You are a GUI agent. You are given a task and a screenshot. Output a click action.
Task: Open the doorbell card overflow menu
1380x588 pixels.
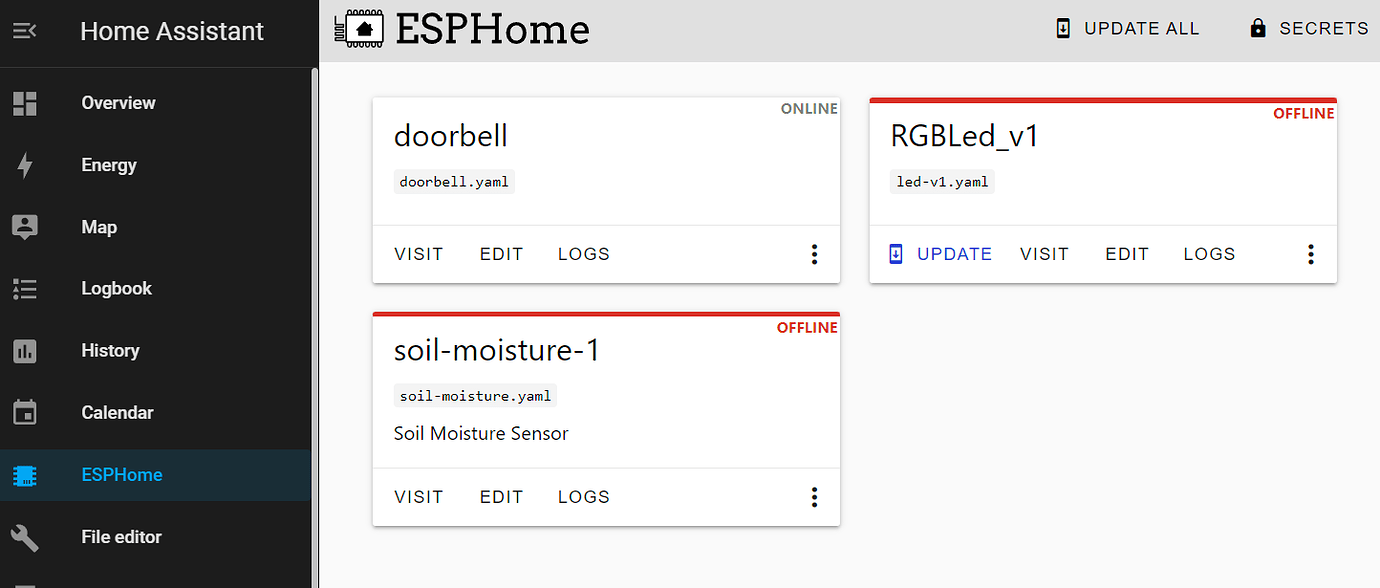click(814, 254)
